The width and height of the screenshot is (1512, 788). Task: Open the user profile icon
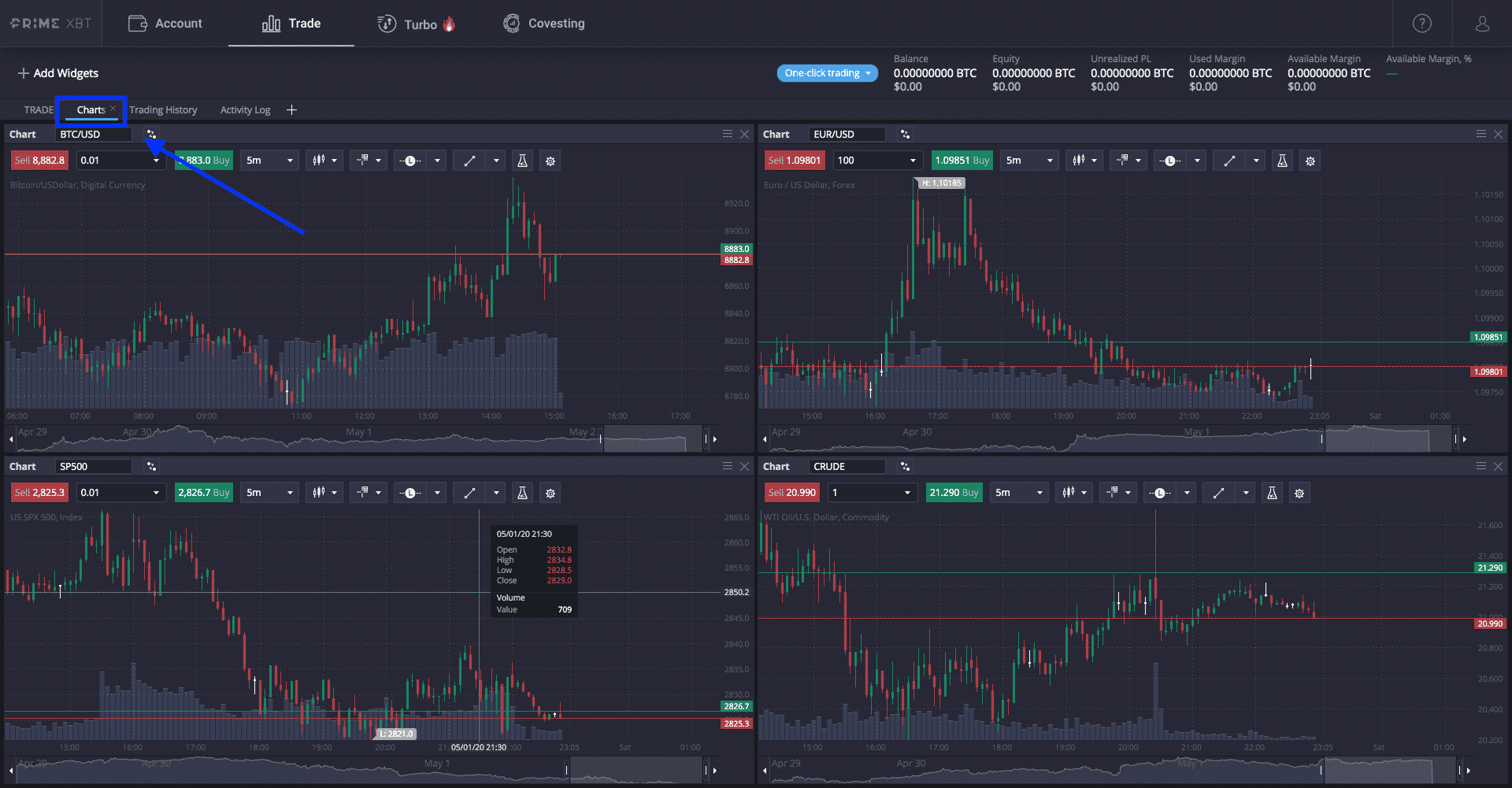1482,24
